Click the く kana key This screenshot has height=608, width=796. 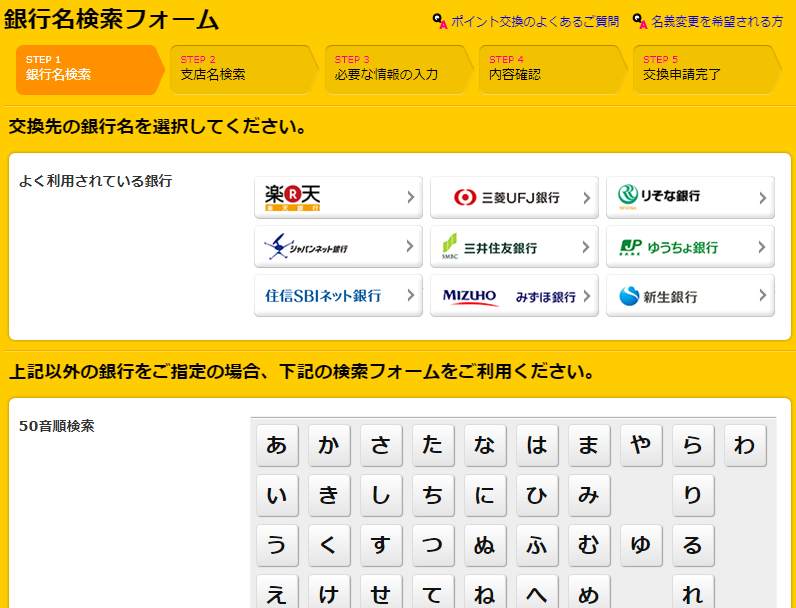coord(329,545)
